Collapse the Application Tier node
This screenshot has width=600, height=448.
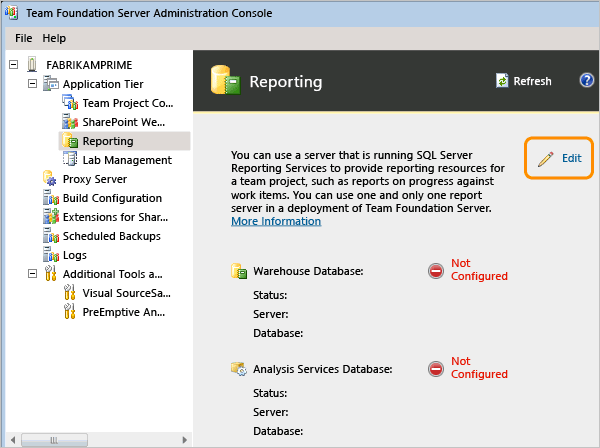coord(33,84)
